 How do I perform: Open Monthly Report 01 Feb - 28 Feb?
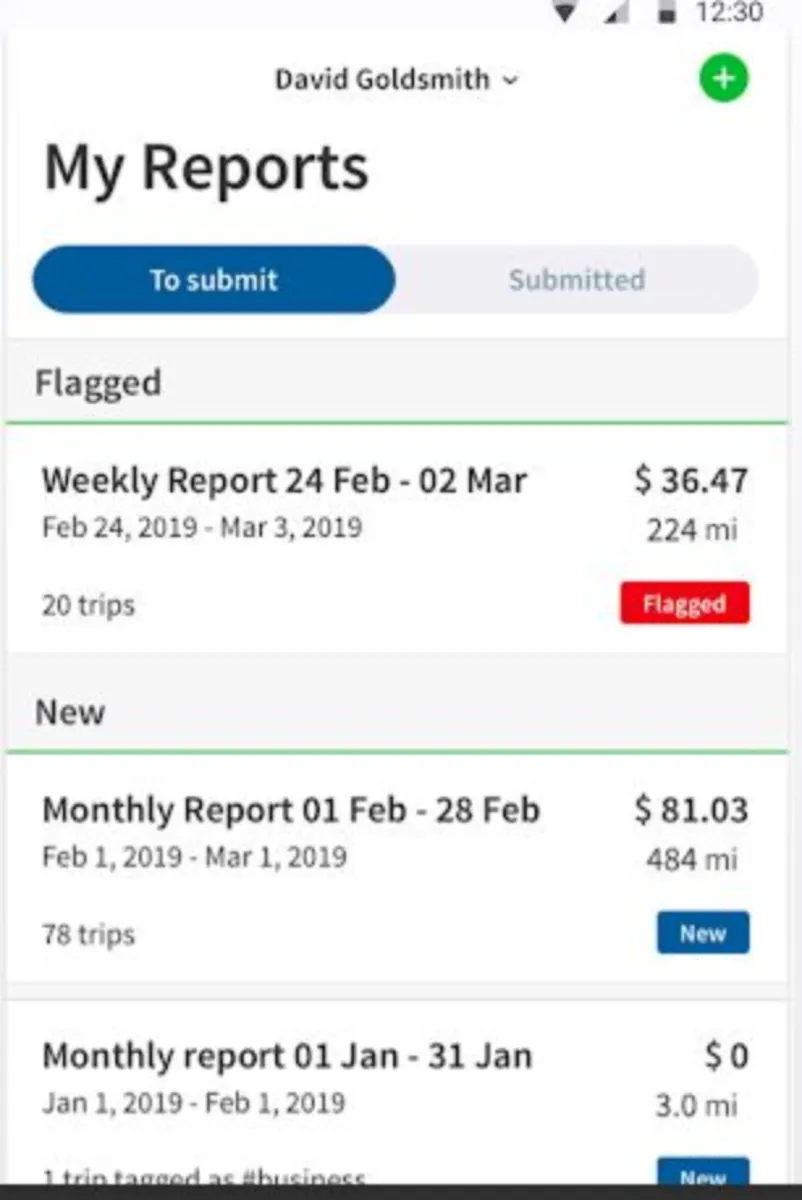[x=290, y=810]
